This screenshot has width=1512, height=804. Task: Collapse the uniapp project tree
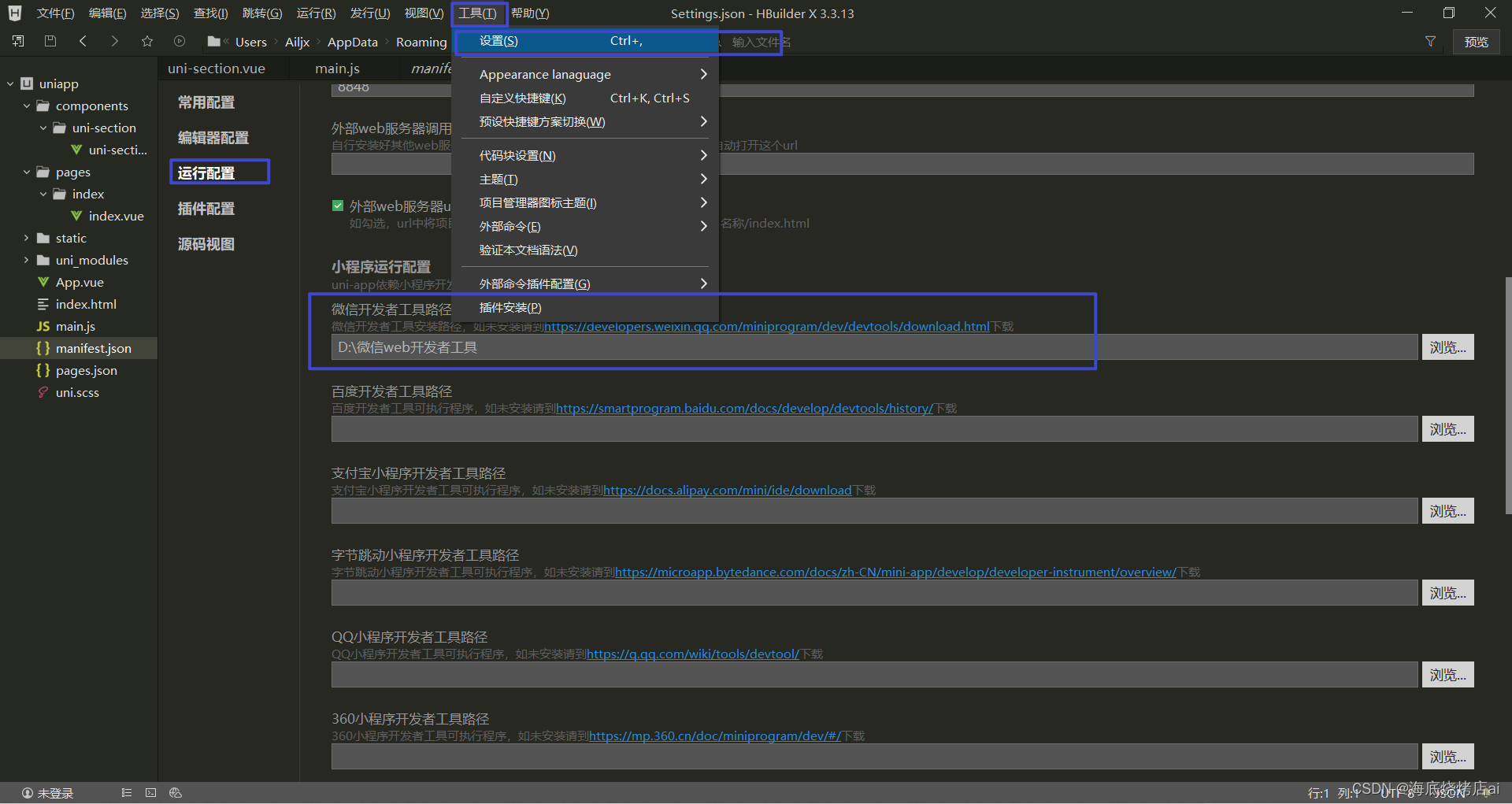(x=10, y=83)
